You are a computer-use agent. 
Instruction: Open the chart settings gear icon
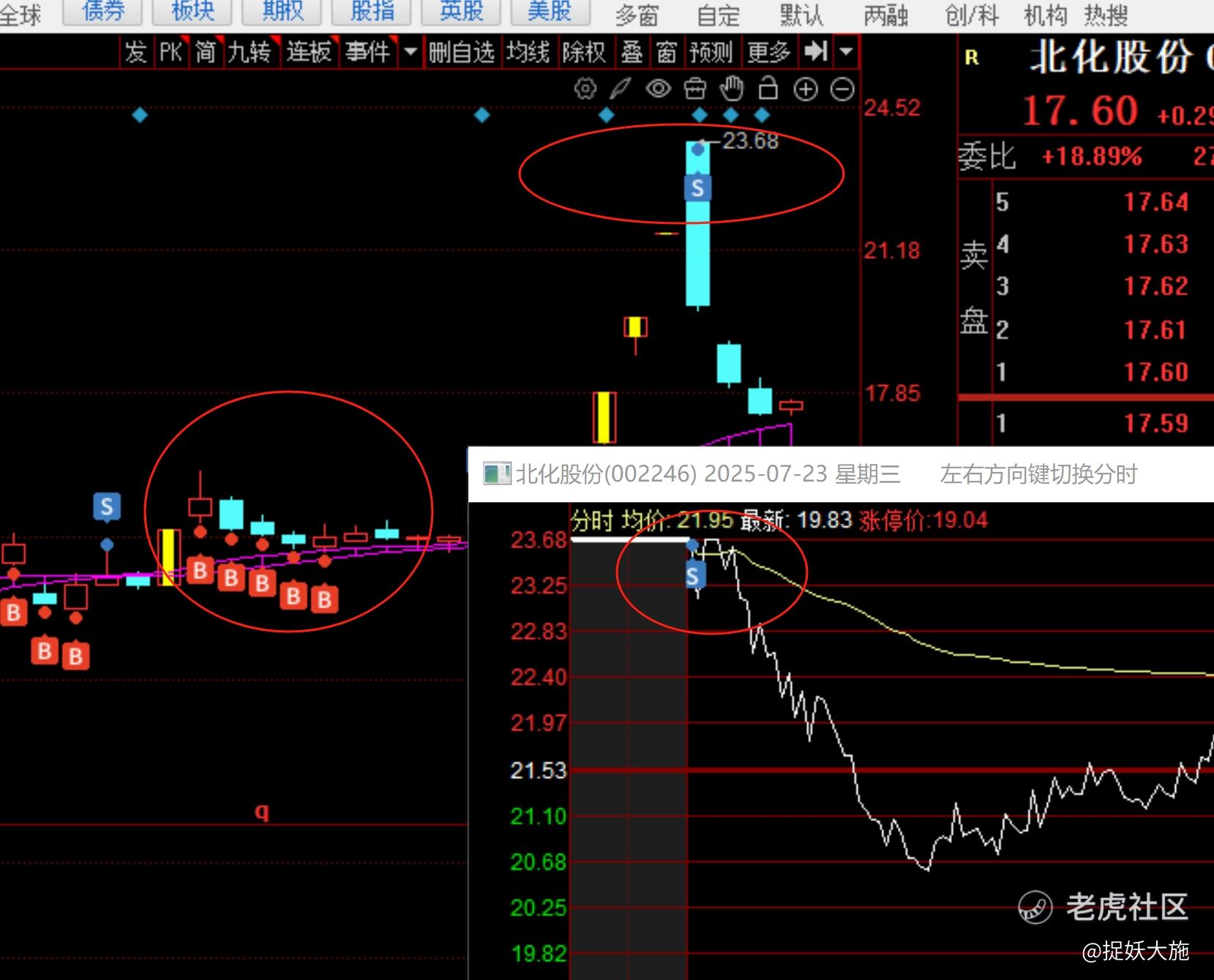(x=585, y=89)
